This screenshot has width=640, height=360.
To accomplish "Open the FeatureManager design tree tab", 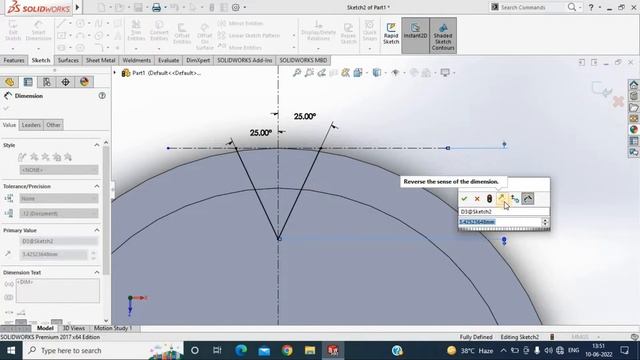I will [x=9, y=82].
